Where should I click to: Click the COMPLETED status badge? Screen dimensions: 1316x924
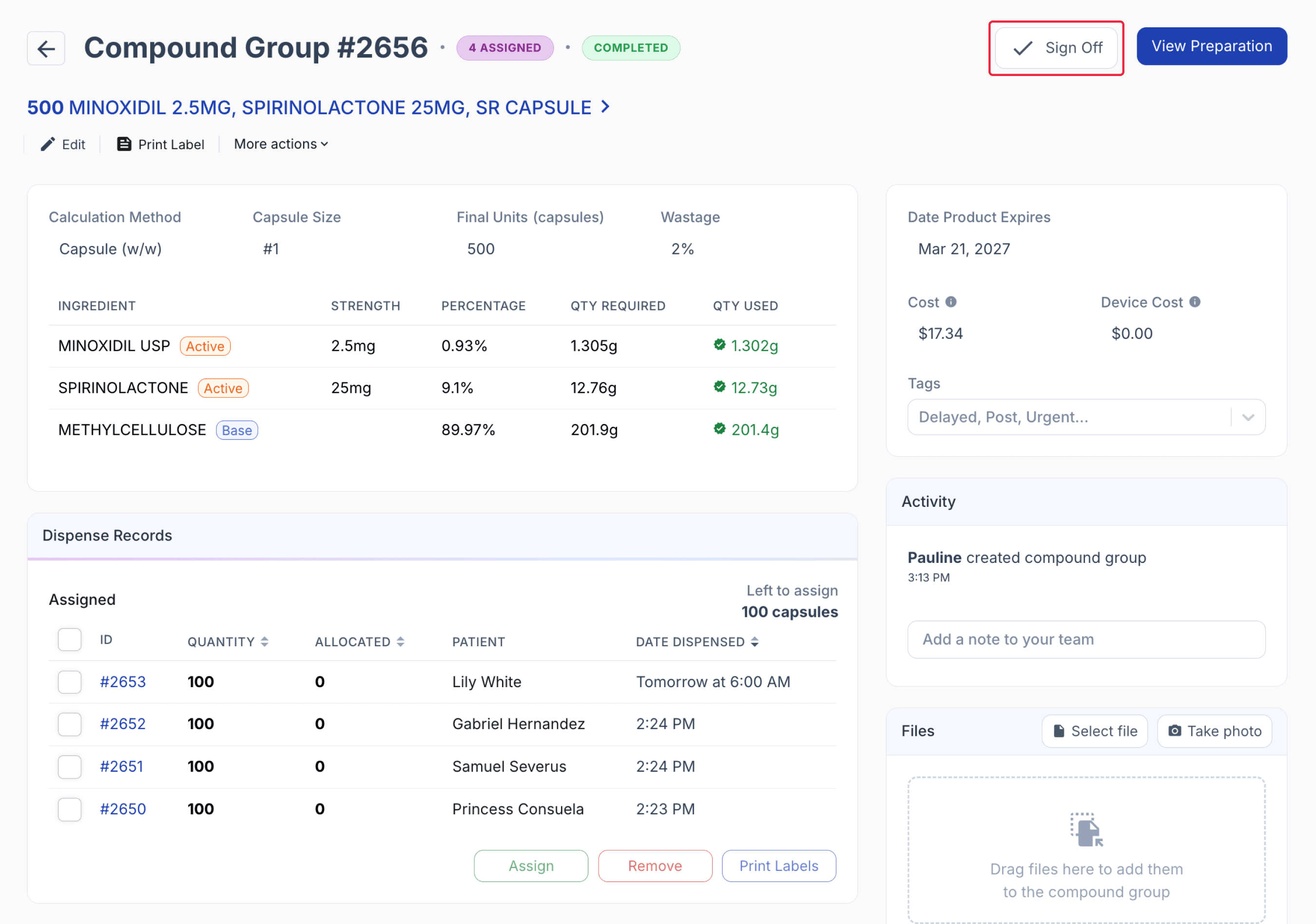(631, 48)
